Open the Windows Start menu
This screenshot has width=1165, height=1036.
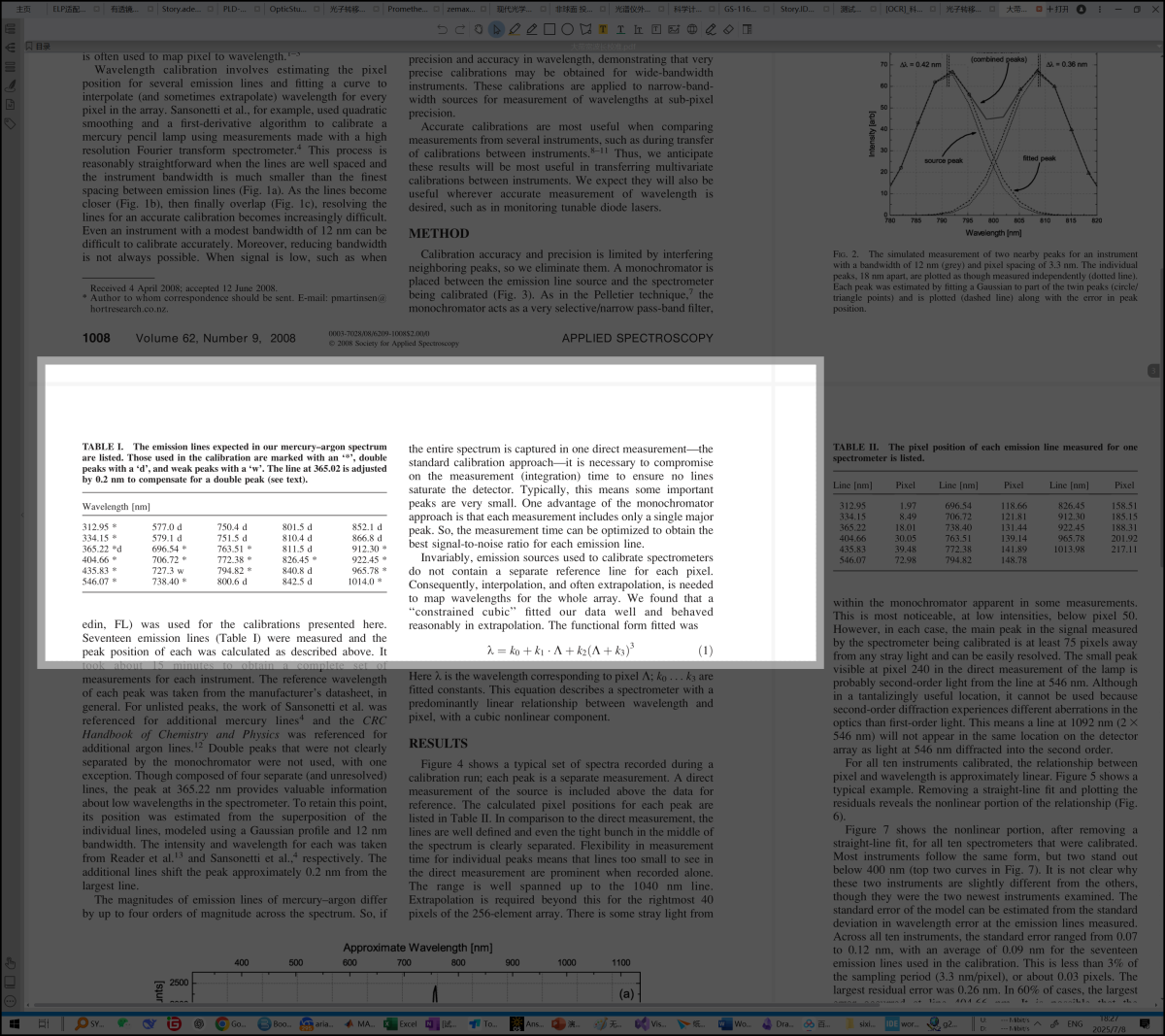[x=15, y=1023]
